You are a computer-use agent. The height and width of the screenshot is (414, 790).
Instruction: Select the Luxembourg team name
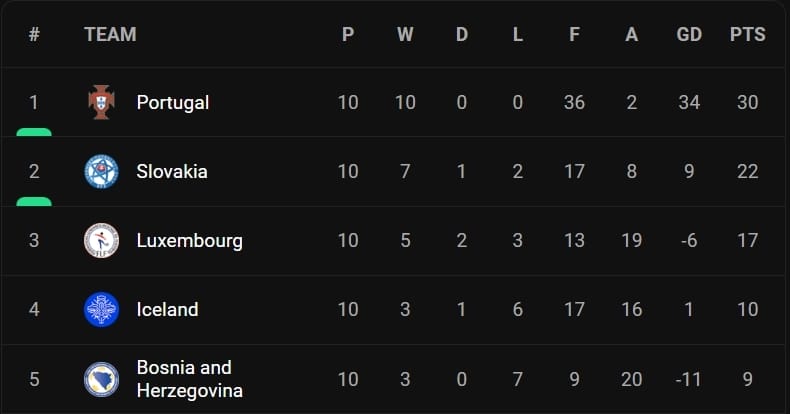[189, 240]
